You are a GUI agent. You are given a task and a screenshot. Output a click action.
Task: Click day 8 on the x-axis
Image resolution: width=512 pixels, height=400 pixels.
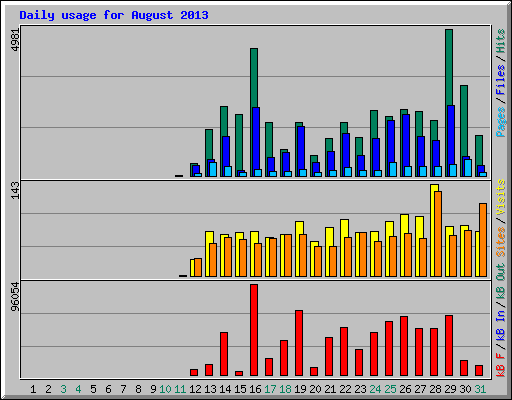point(138,389)
